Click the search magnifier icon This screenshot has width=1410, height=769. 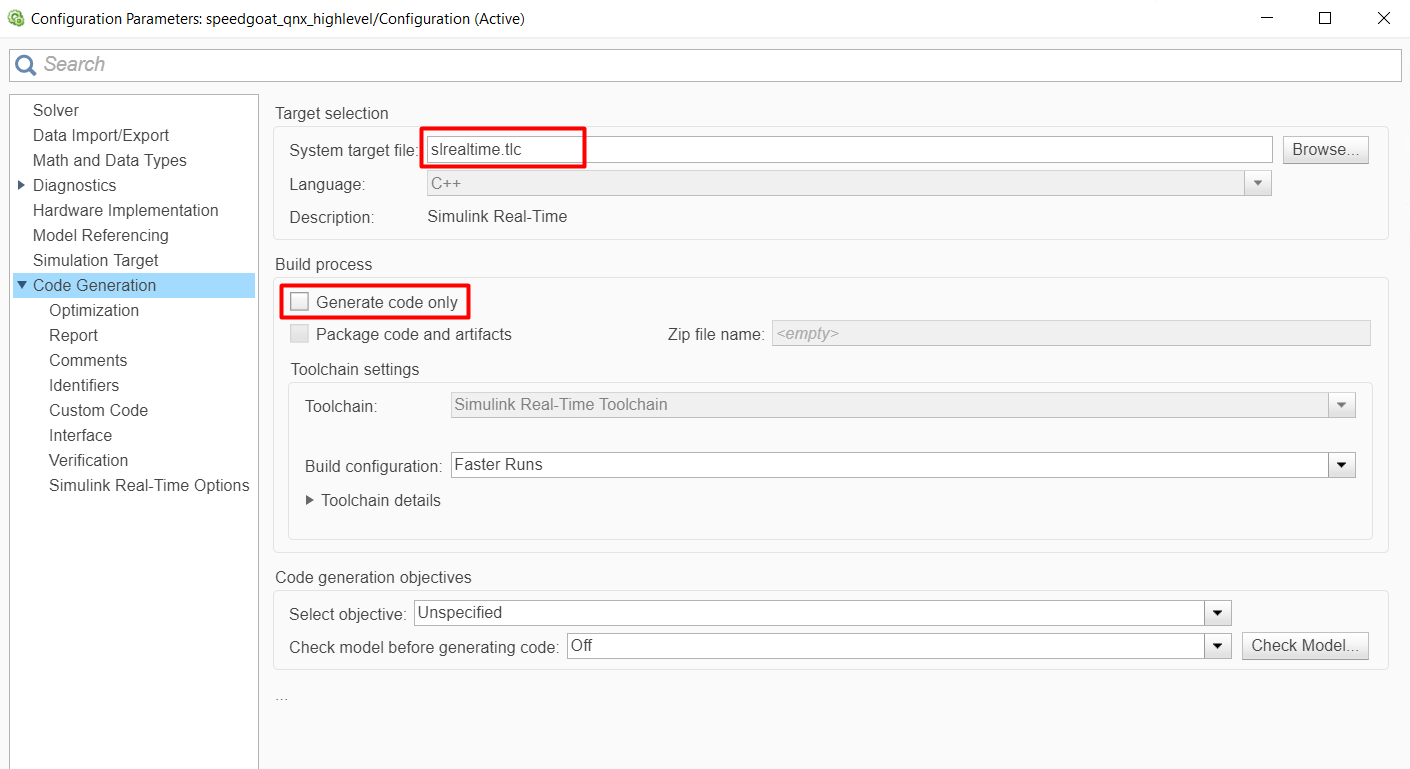[25, 65]
